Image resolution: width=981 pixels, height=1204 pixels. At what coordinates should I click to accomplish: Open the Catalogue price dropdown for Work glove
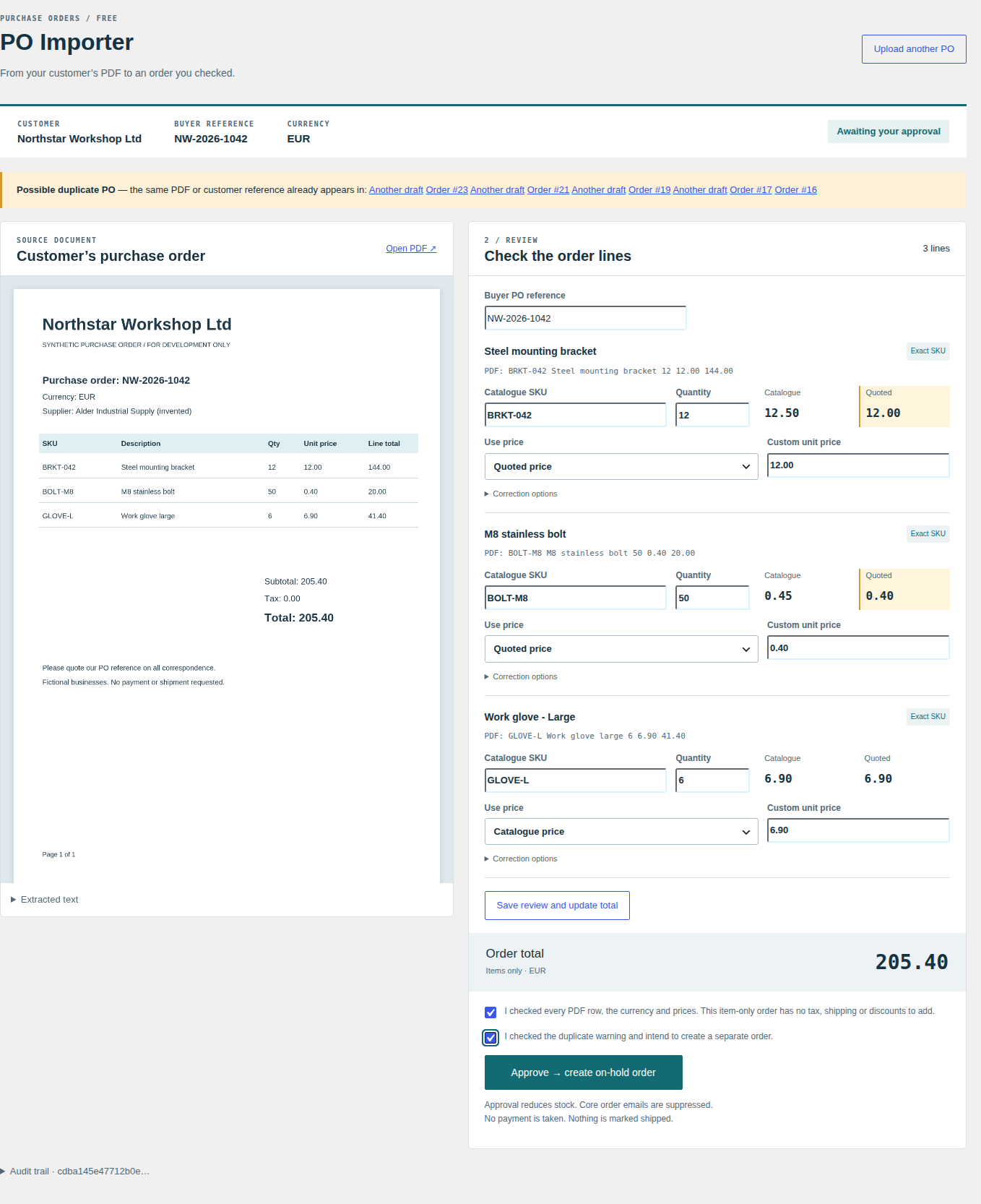click(x=621, y=832)
